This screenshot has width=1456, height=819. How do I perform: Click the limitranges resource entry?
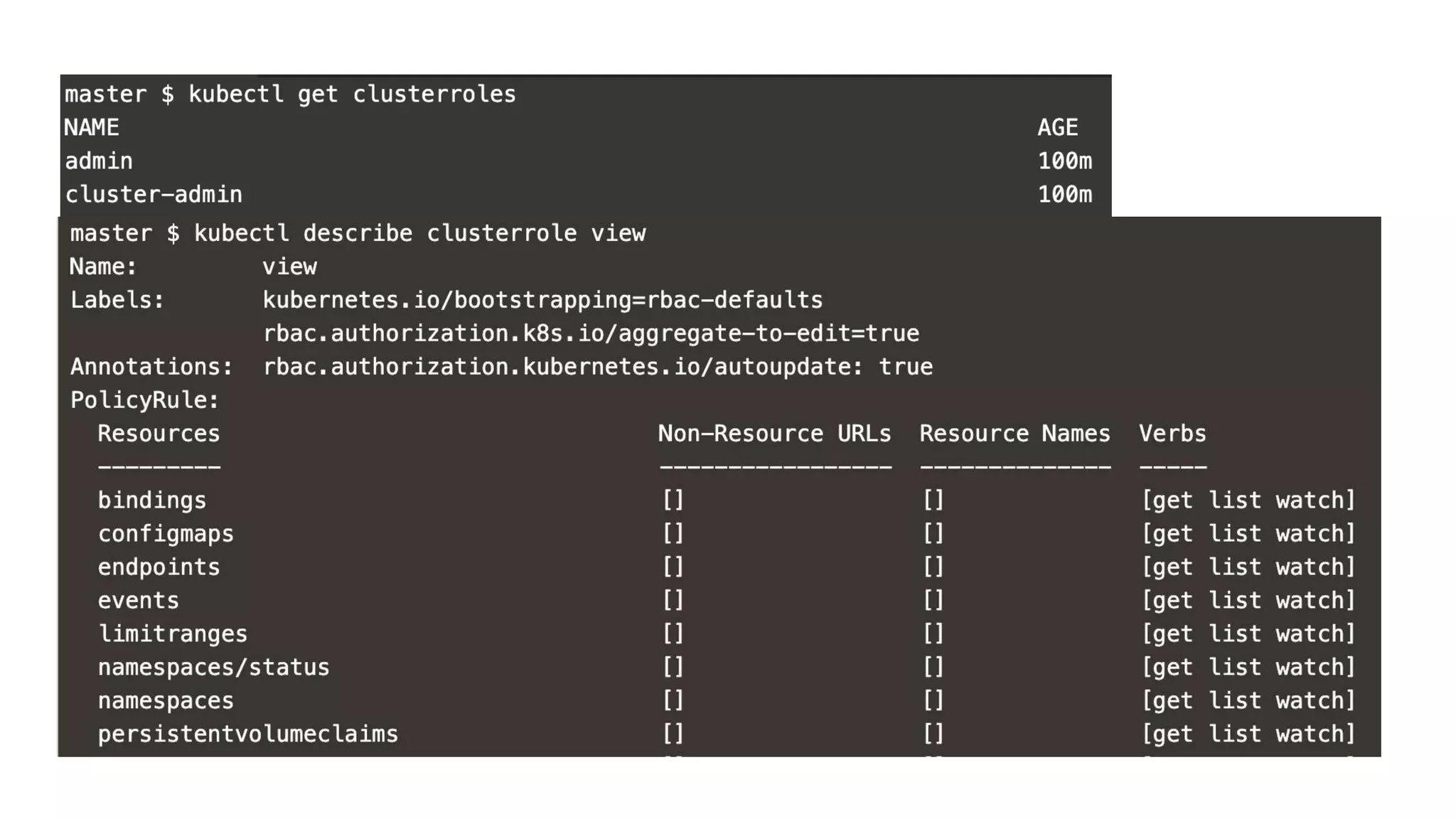pos(173,634)
